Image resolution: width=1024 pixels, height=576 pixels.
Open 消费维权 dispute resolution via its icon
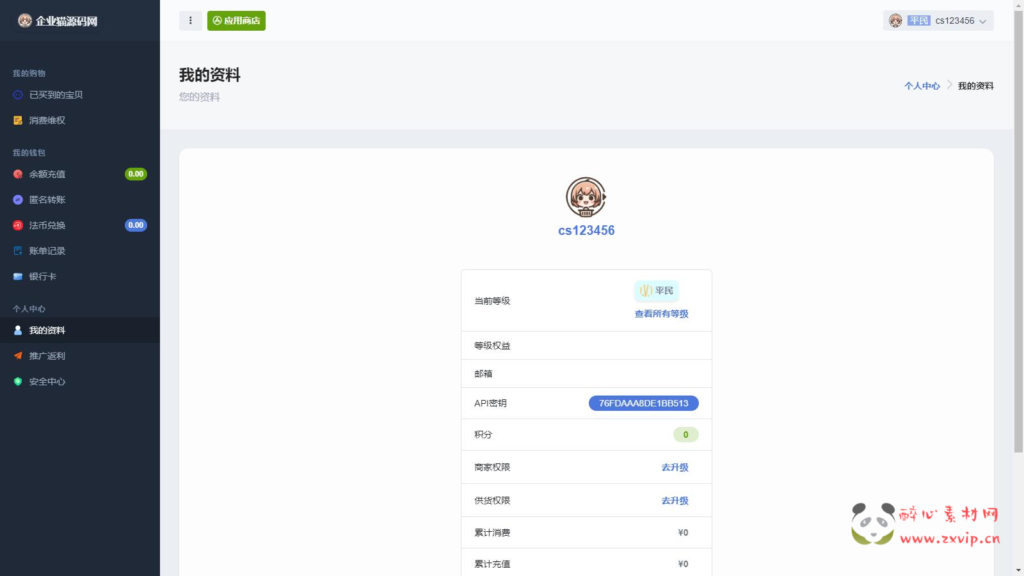click(x=18, y=120)
